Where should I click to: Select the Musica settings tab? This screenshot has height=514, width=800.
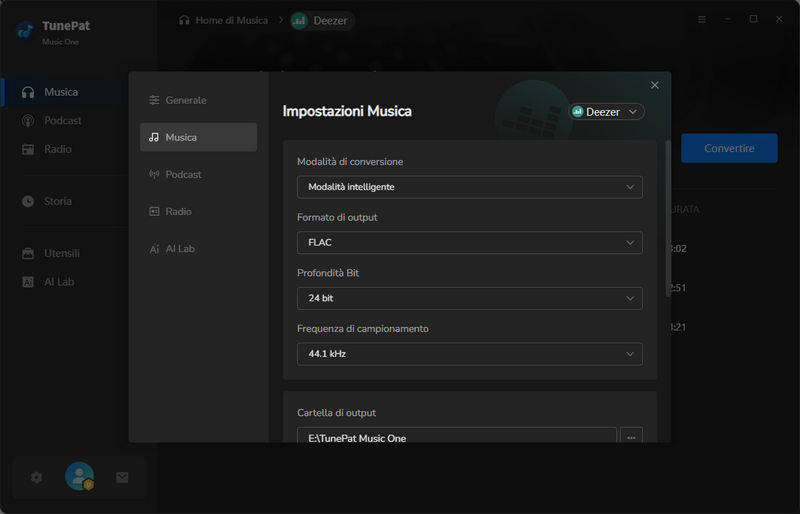198,137
